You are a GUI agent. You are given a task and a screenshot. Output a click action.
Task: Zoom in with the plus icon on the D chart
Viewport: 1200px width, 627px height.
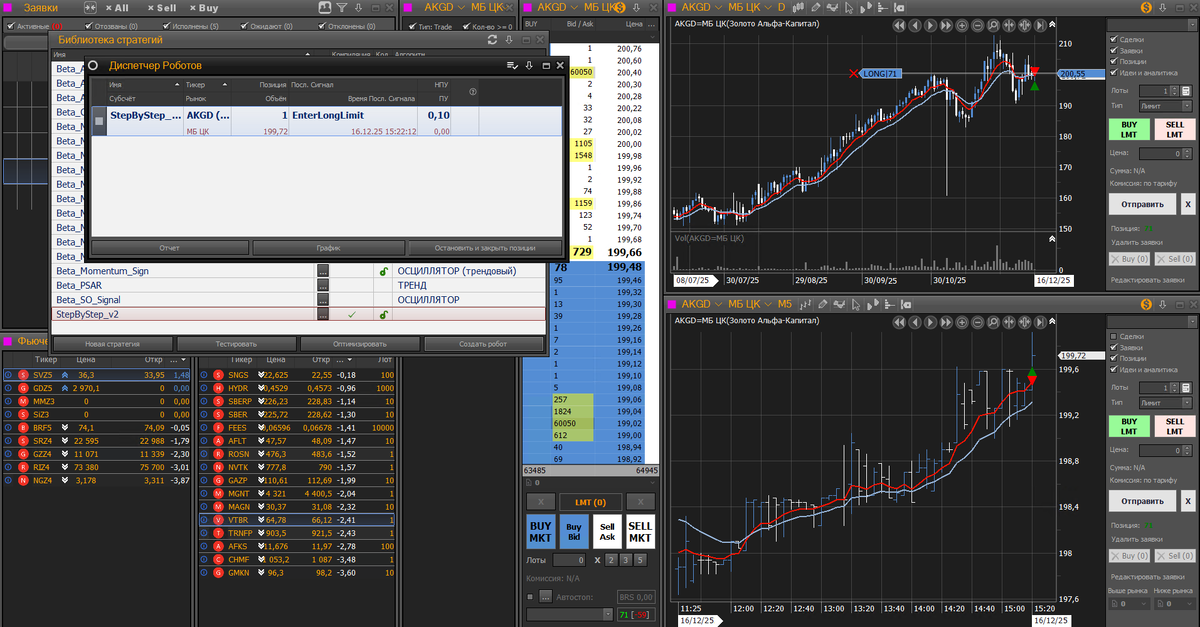961,25
